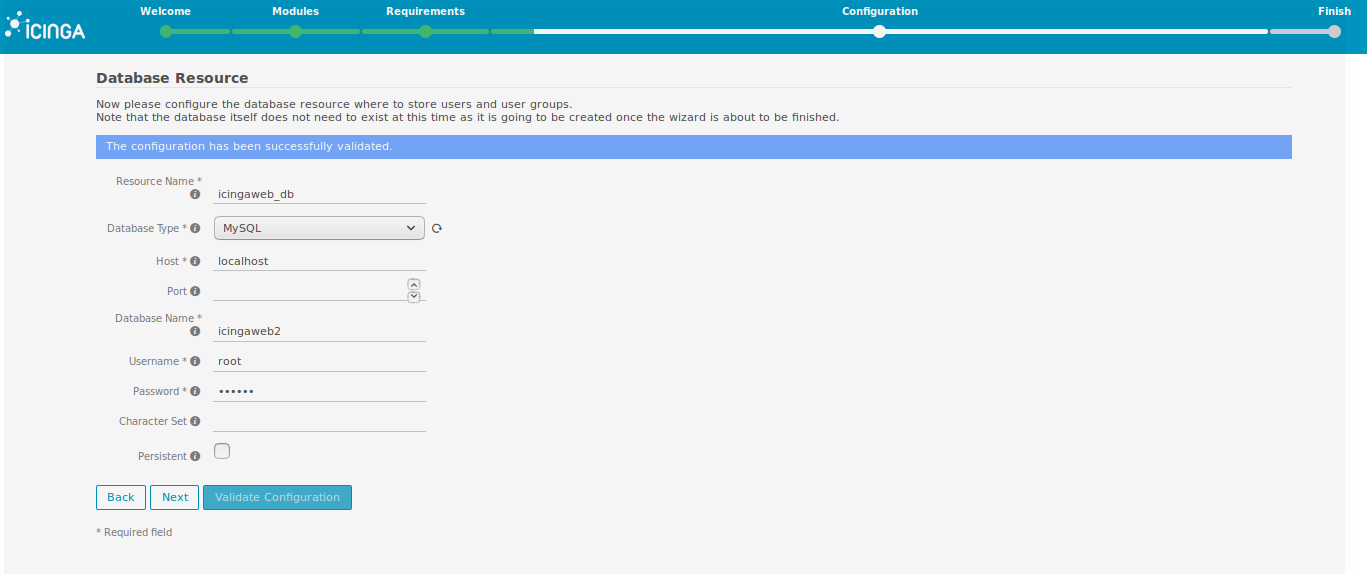Click the Database Name field icingaweb2

pyautogui.click(x=319, y=330)
